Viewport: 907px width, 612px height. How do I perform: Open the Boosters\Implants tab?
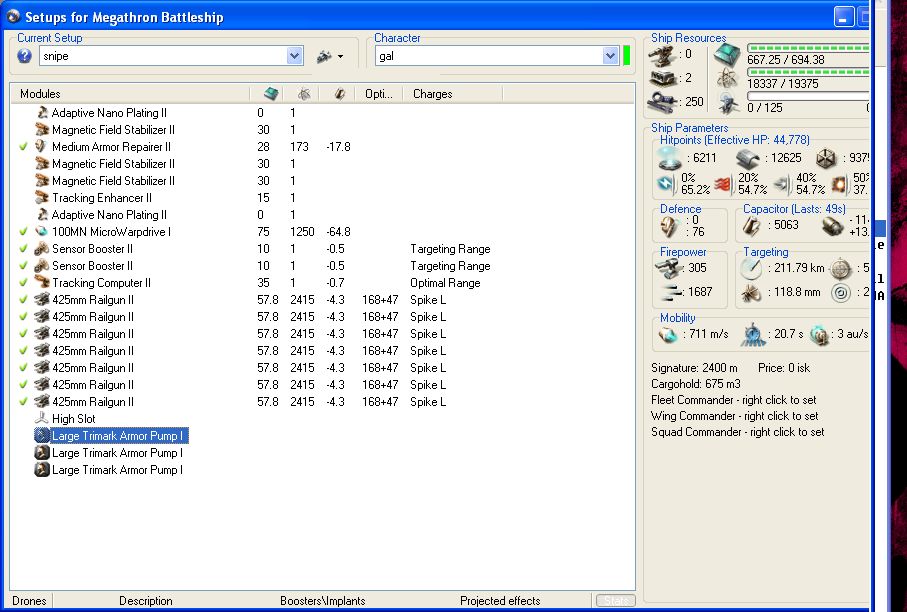(322, 601)
